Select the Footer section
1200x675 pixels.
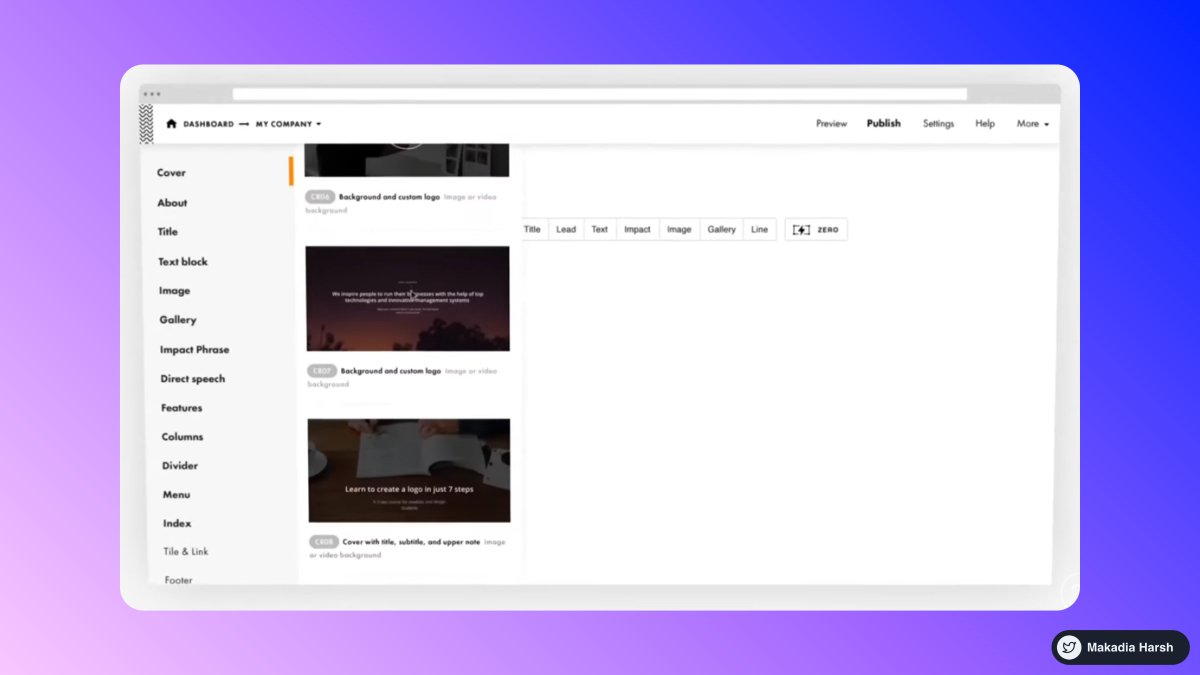tap(177, 580)
